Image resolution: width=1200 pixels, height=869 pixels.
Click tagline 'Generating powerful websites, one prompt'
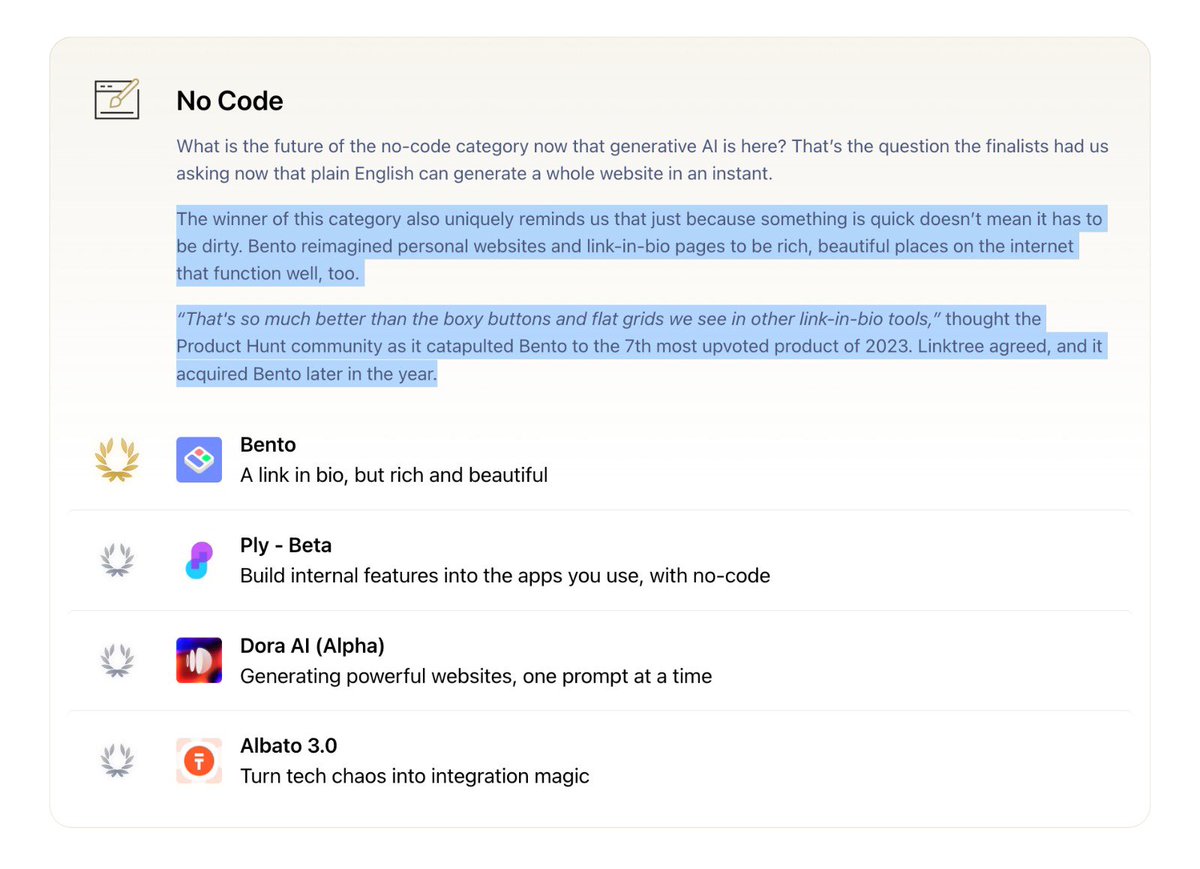[476, 676]
